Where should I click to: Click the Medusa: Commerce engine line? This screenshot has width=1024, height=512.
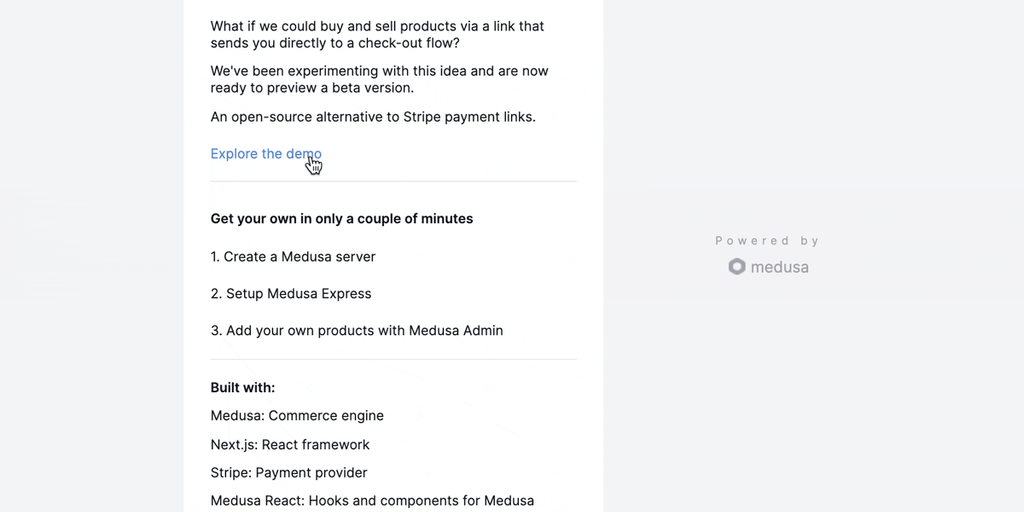[x=297, y=416]
